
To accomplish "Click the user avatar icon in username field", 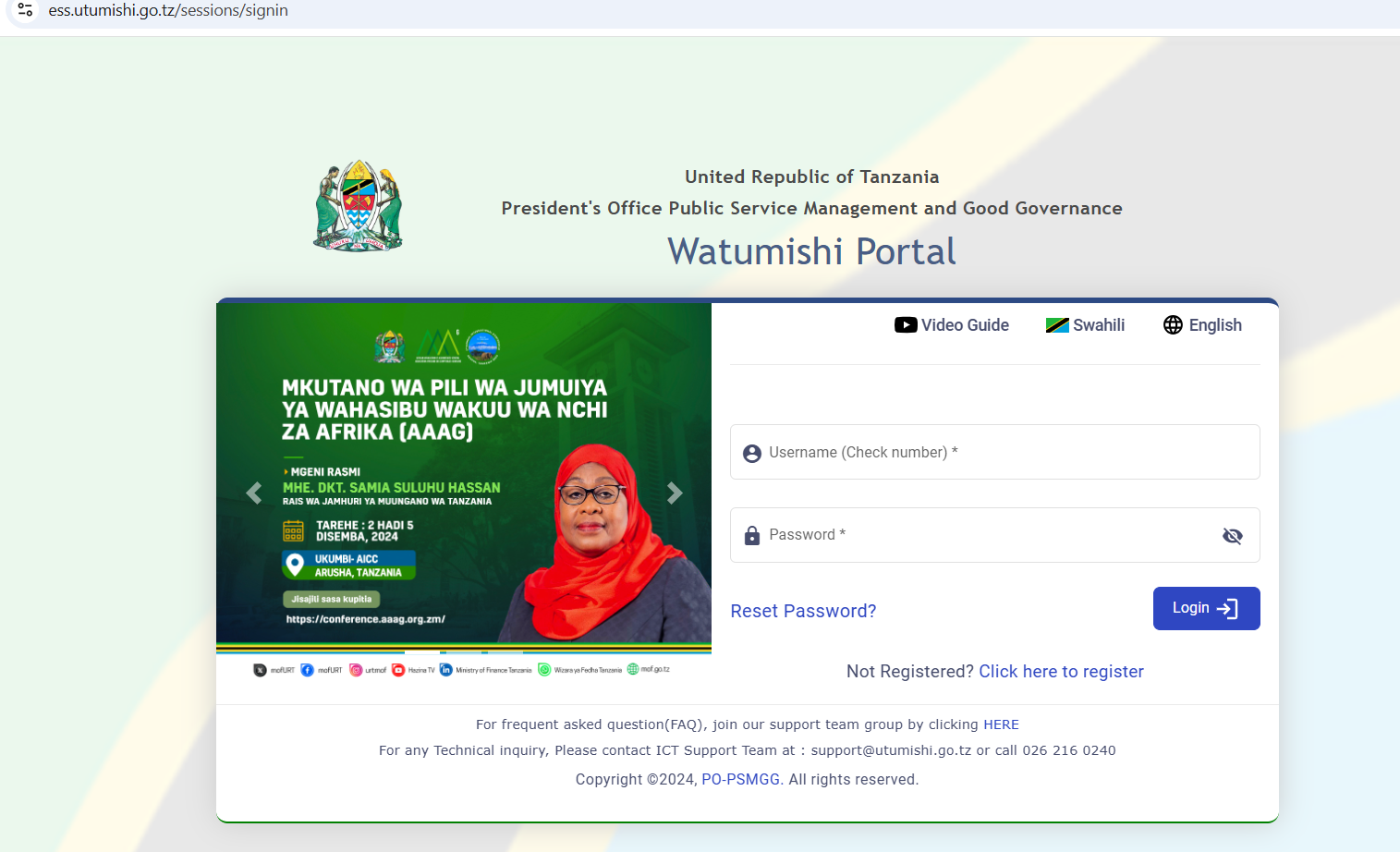I will (752, 453).
